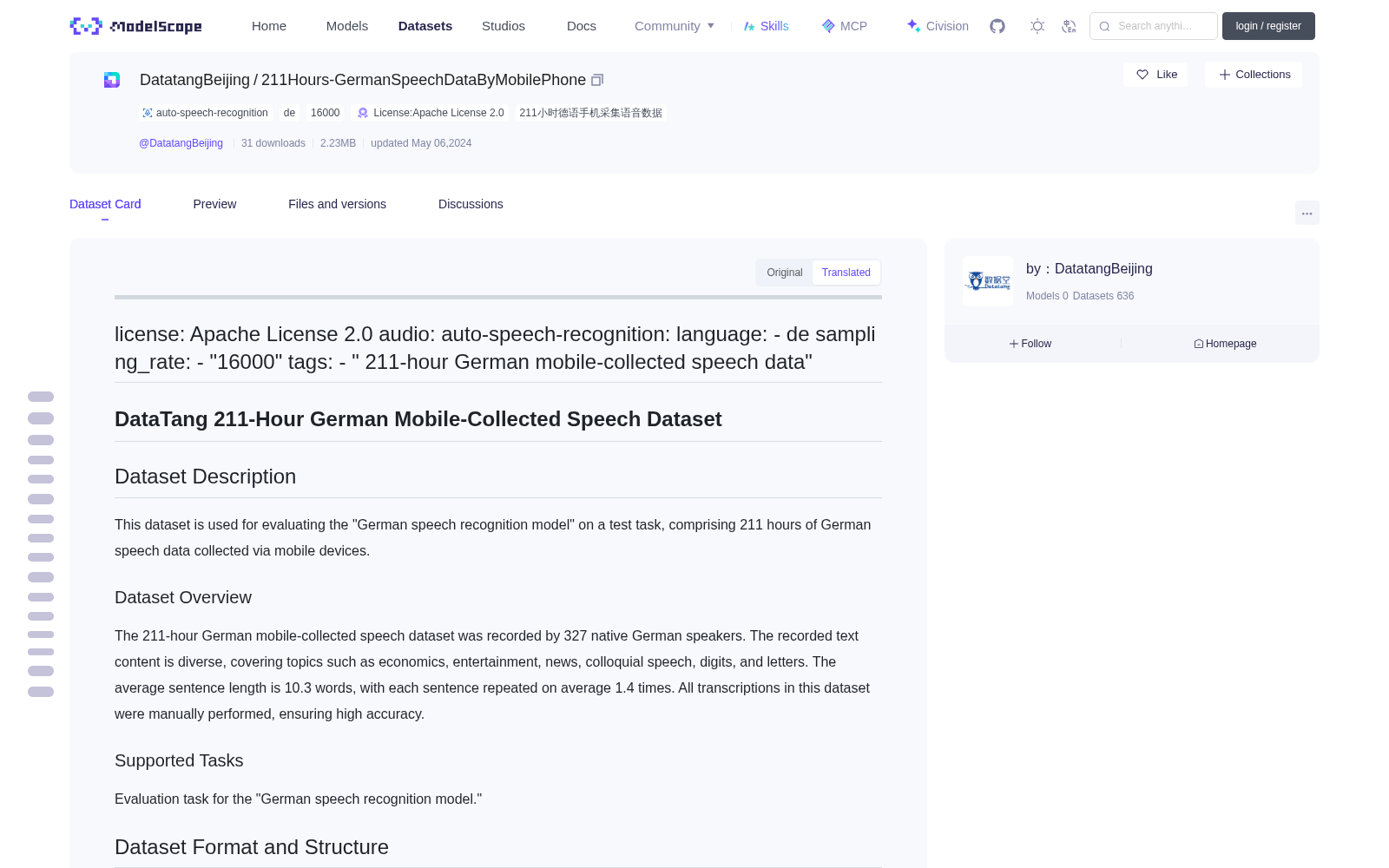Open the Civision link
Viewport: 1389px width, 868px height.
pyautogui.click(x=938, y=26)
